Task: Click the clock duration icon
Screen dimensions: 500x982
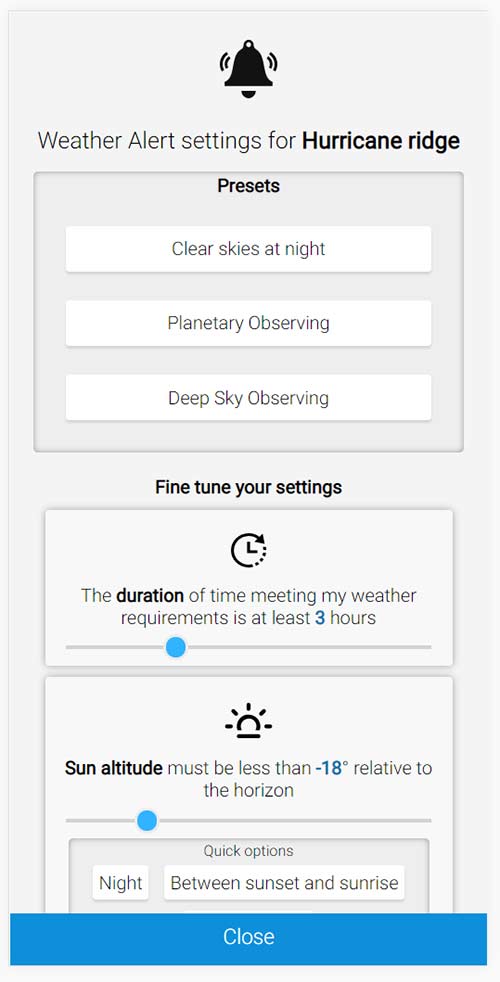Action: [x=249, y=550]
